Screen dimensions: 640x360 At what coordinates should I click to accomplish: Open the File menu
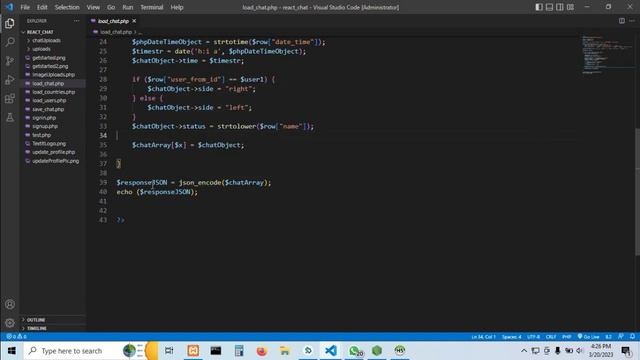(x=25, y=7)
